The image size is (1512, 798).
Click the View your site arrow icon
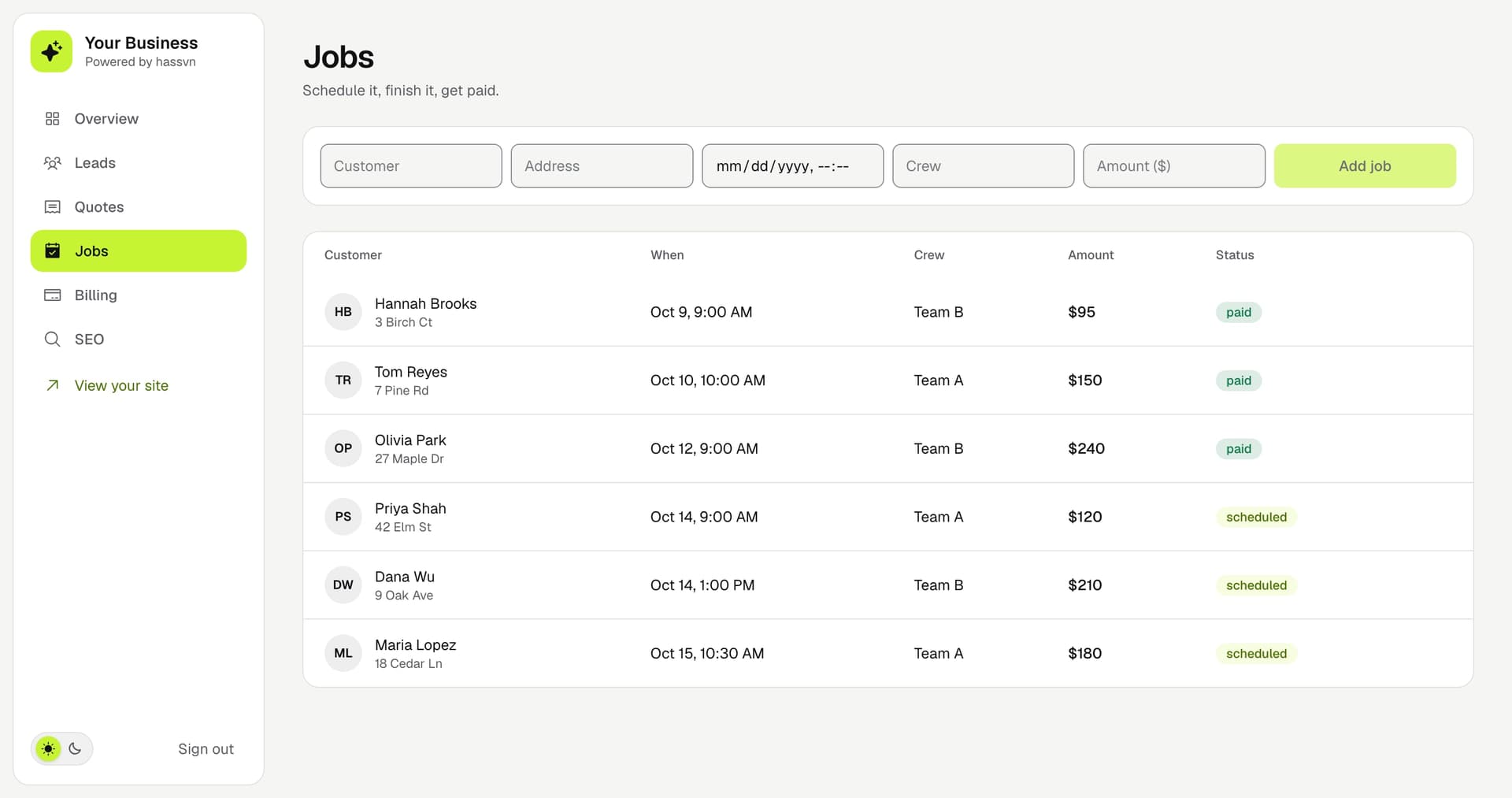click(53, 385)
